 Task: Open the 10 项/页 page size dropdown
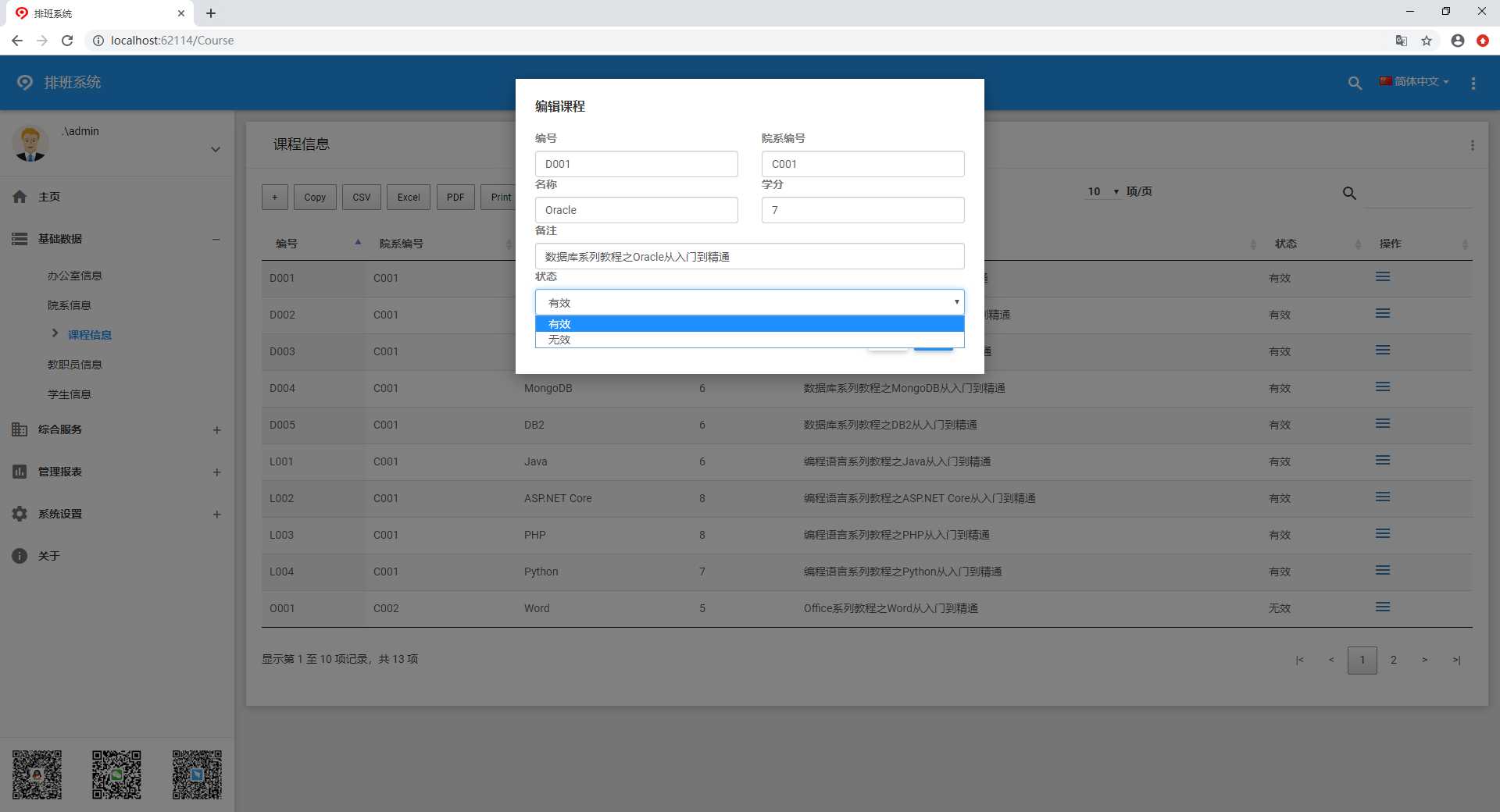click(x=1103, y=191)
